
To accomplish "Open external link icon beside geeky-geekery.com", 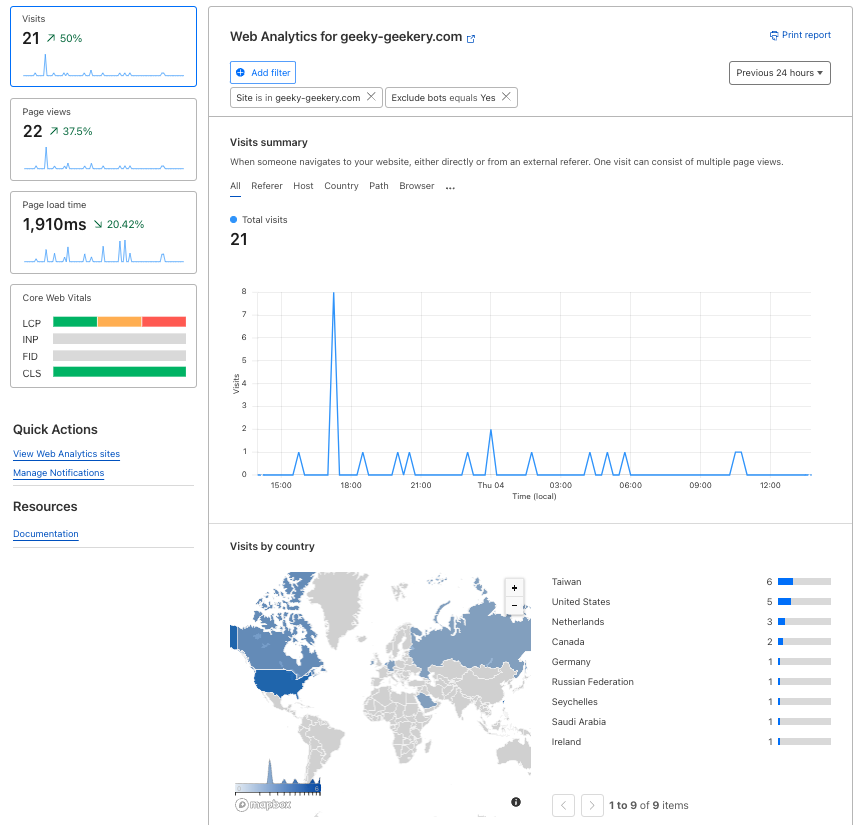I will (471, 38).
